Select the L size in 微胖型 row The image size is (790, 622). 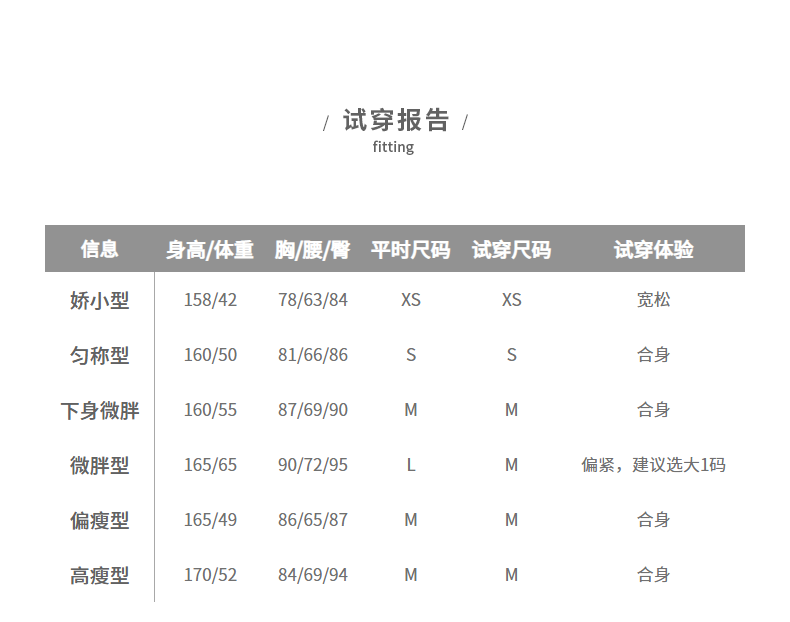click(410, 465)
